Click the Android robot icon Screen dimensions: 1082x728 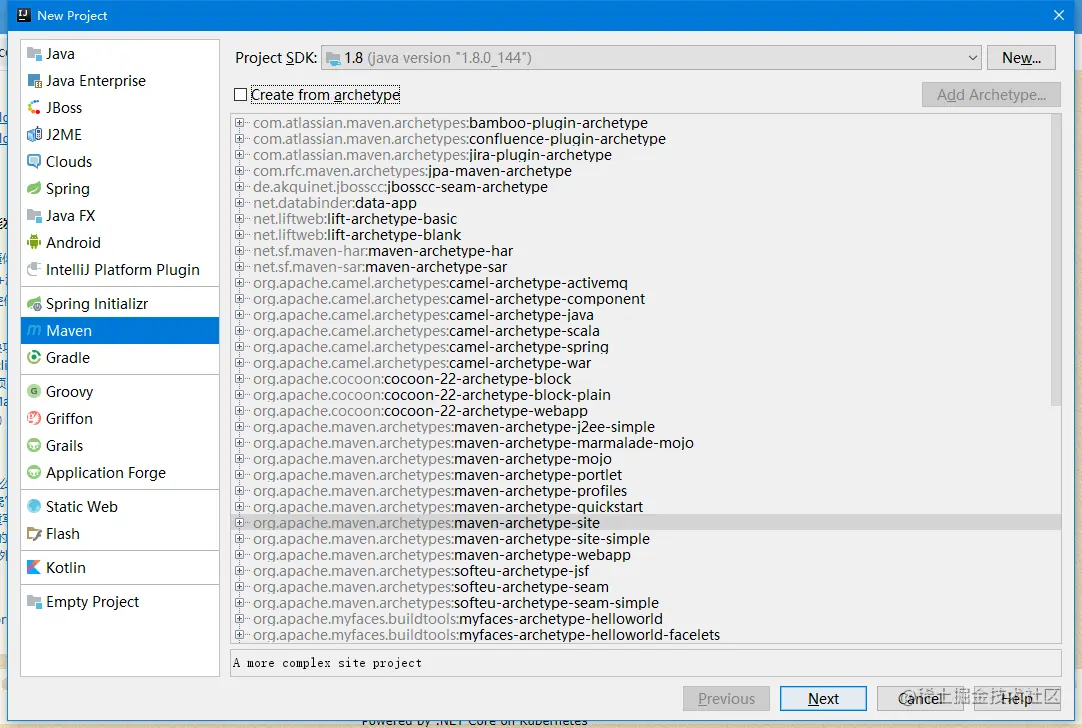(x=34, y=242)
